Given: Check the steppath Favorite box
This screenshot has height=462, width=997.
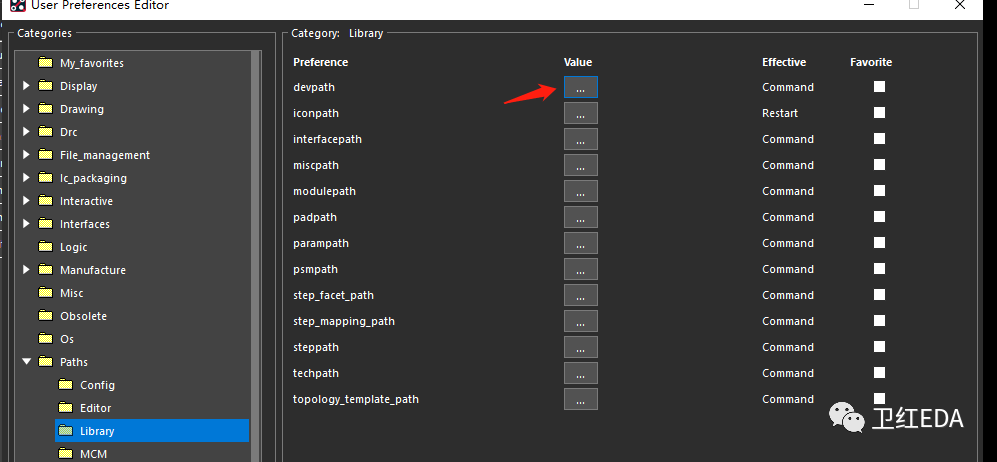Looking at the screenshot, I should (x=879, y=347).
